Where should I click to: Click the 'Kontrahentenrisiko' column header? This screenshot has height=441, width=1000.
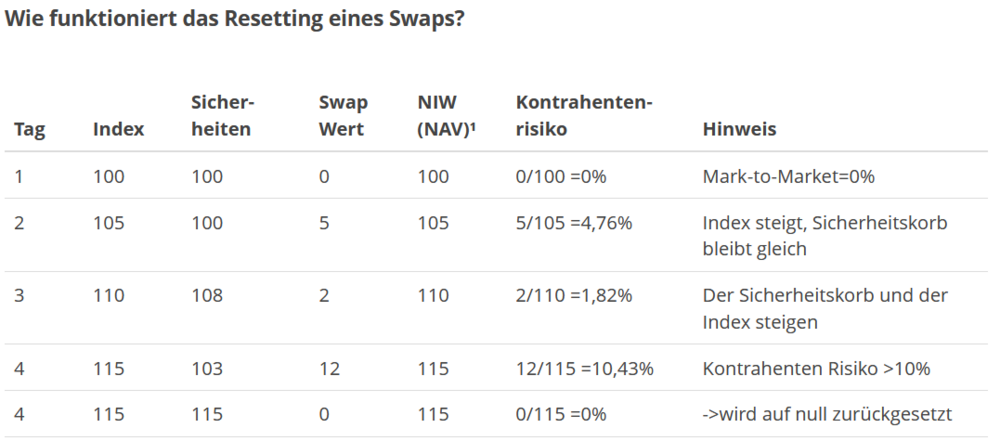coord(584,116)
